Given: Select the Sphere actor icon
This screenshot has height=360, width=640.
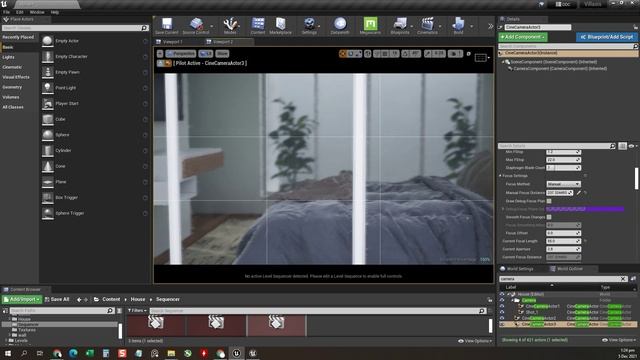Looking at the screenshot, I should [x=48, y=135].
